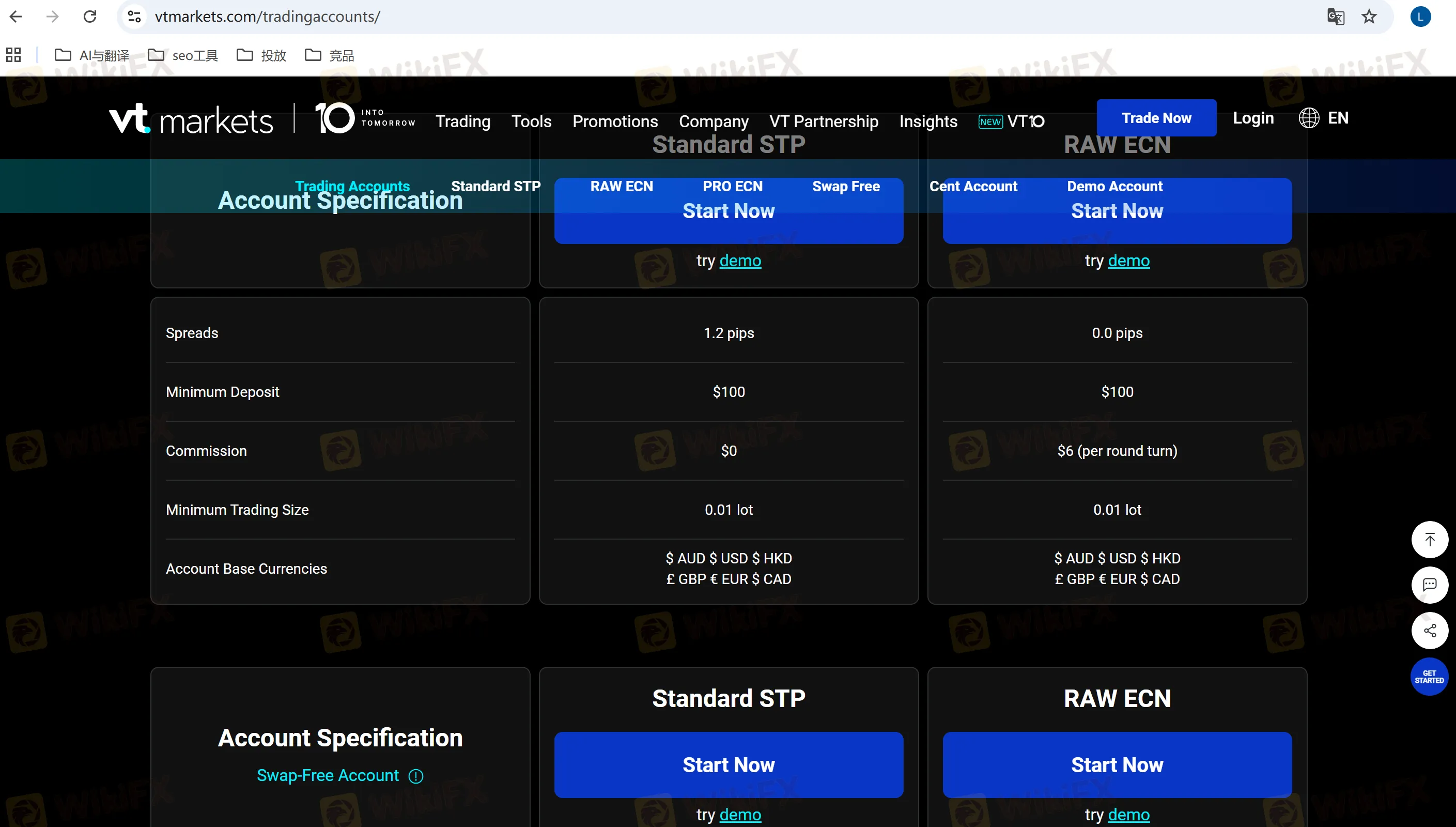Click the scroll-to-top arrow icon

[1431, 540]
